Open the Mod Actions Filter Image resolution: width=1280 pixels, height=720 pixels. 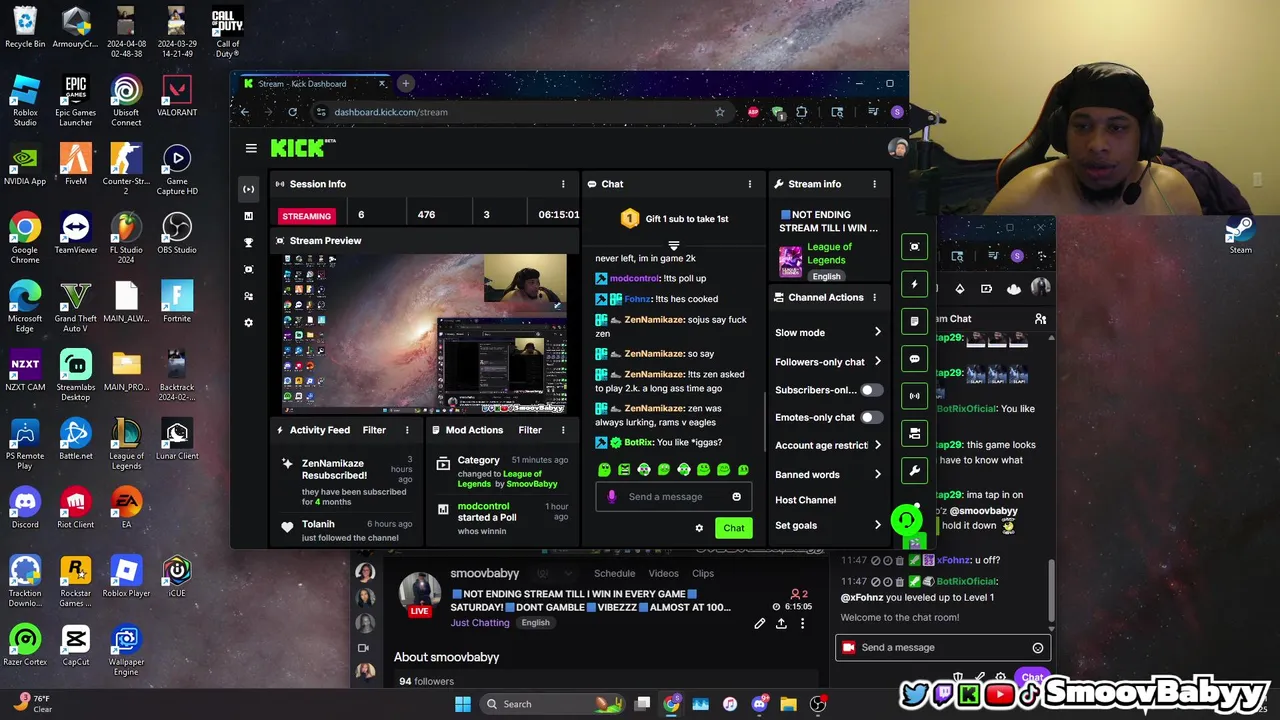pos(530,430)
